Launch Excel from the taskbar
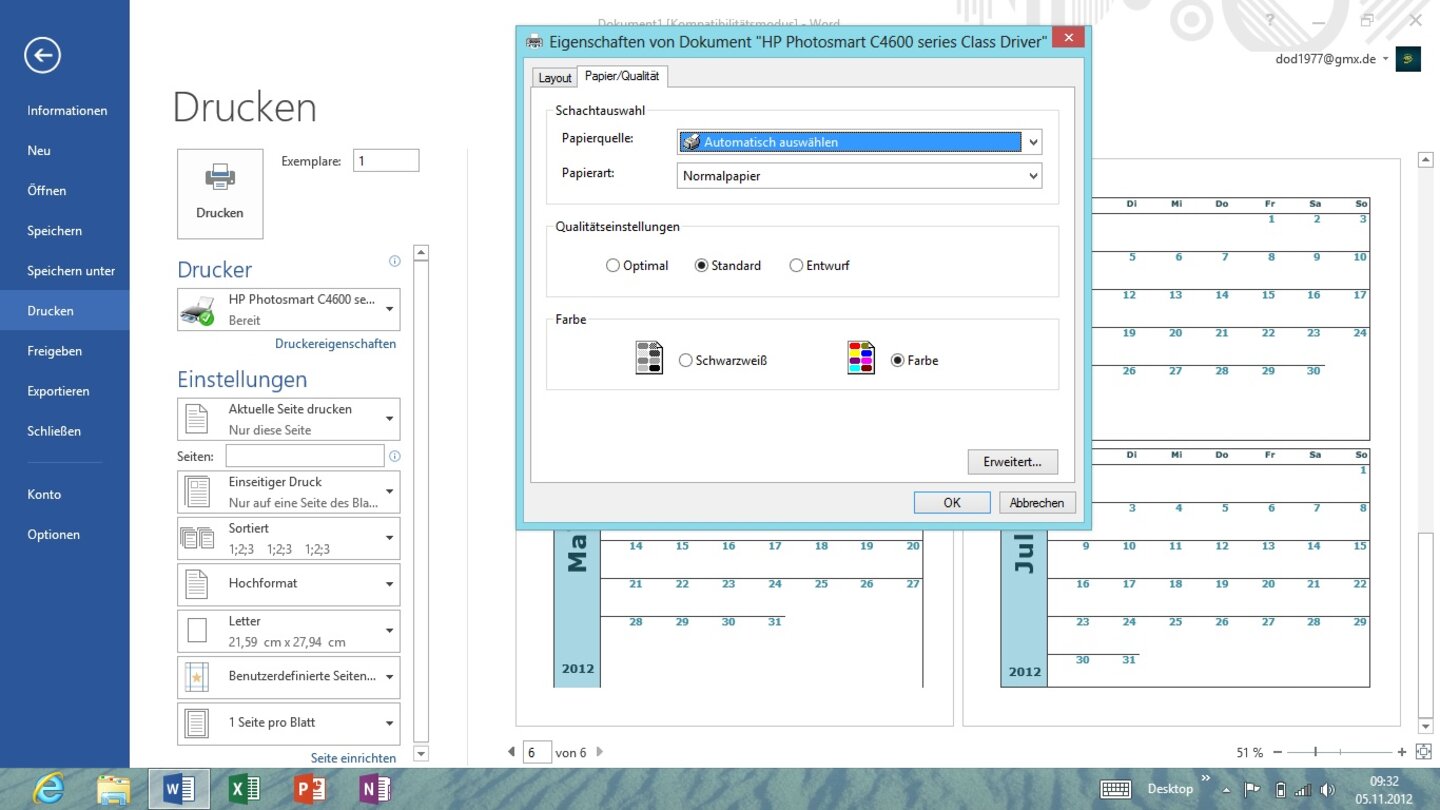The image size is (1440, 810). [244, 789]
